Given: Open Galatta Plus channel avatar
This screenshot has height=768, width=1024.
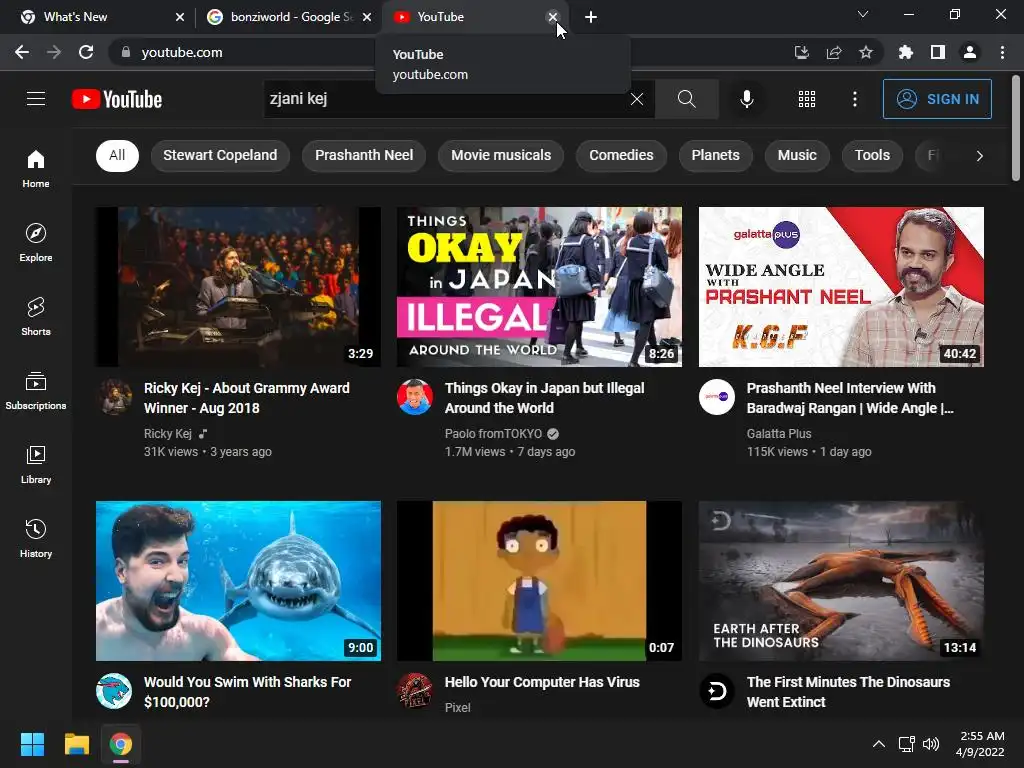Looking at the screenshot, I should 716,396.
